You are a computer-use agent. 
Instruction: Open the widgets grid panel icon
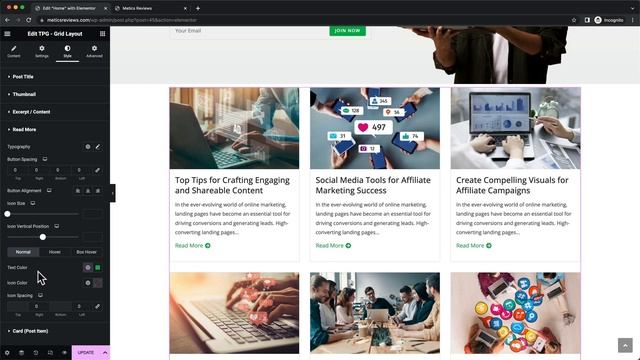102,34
